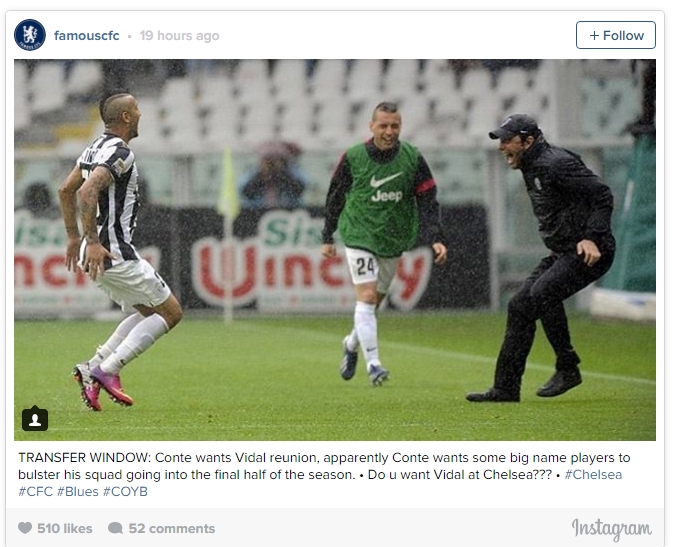Show tagged people icon on photo
The height and width of the screenshot is (547, 673).
pyautogui.click(x=35, y=419)
